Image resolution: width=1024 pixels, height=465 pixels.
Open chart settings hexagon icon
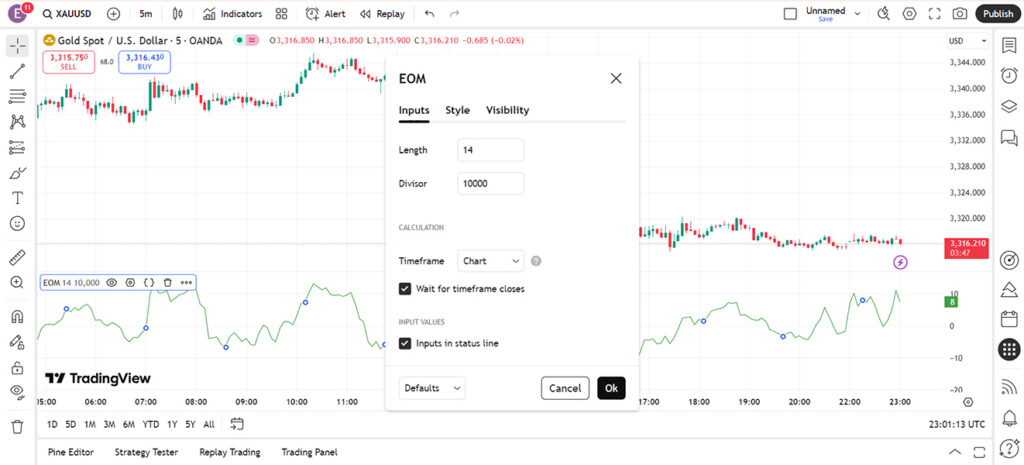909,14
